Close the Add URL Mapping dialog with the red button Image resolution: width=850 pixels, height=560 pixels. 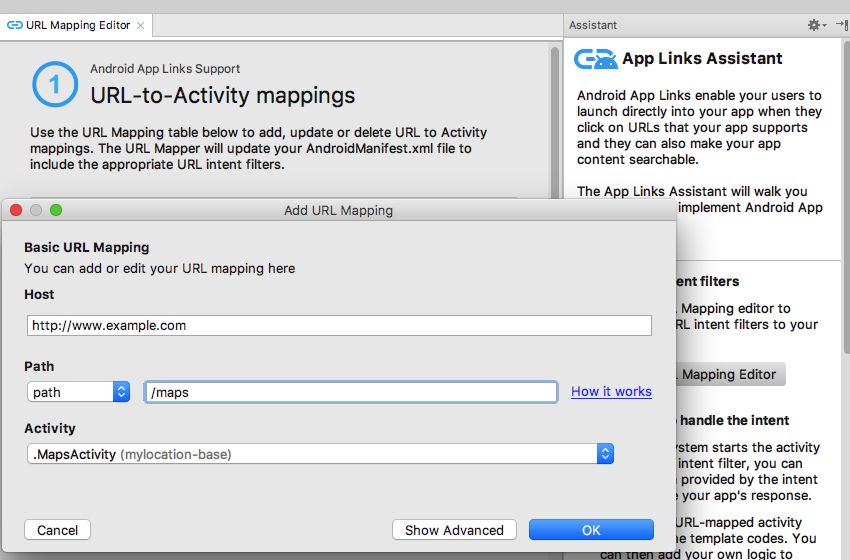click(16, 210)
